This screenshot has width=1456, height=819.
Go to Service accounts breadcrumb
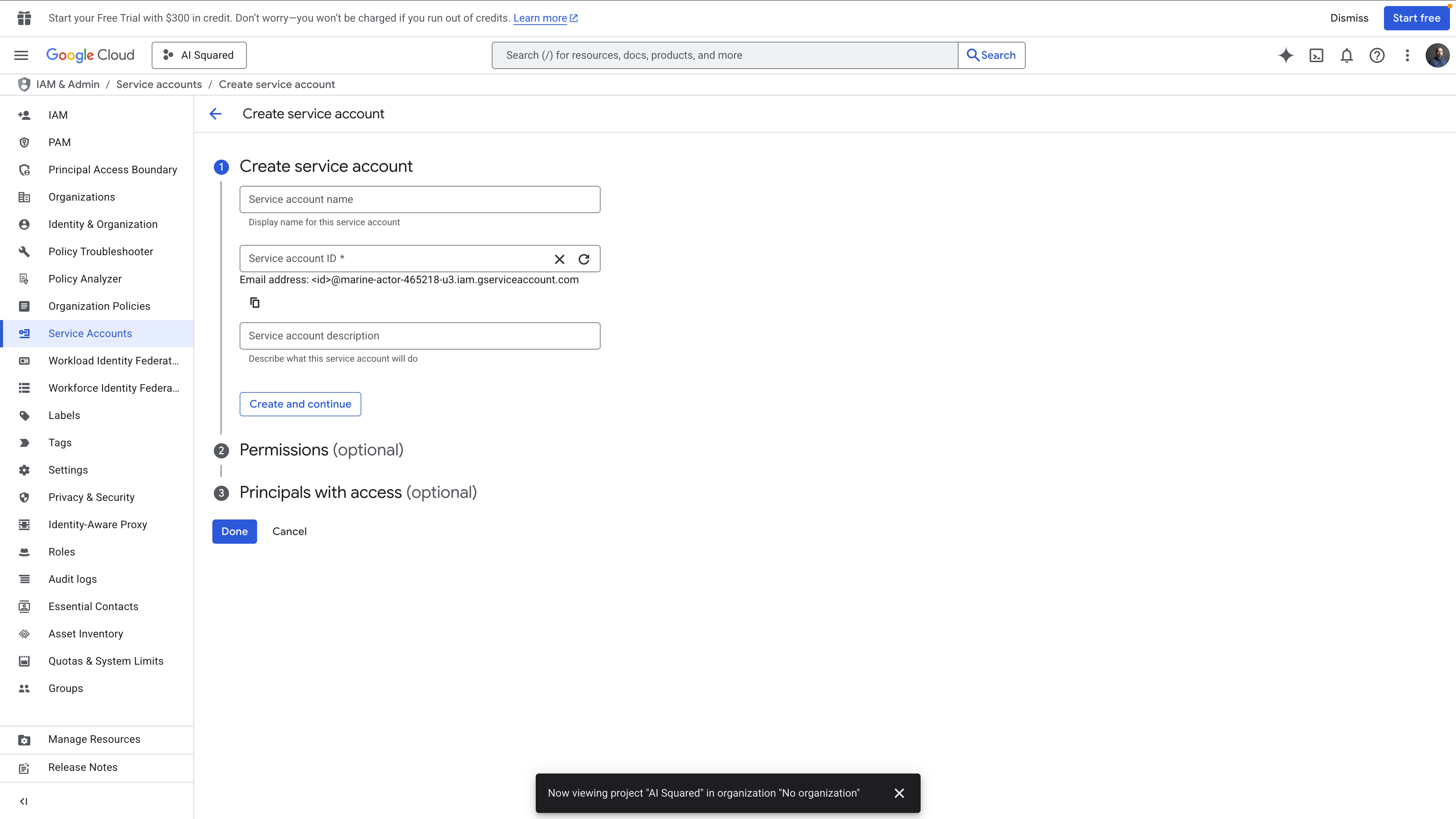159,84
